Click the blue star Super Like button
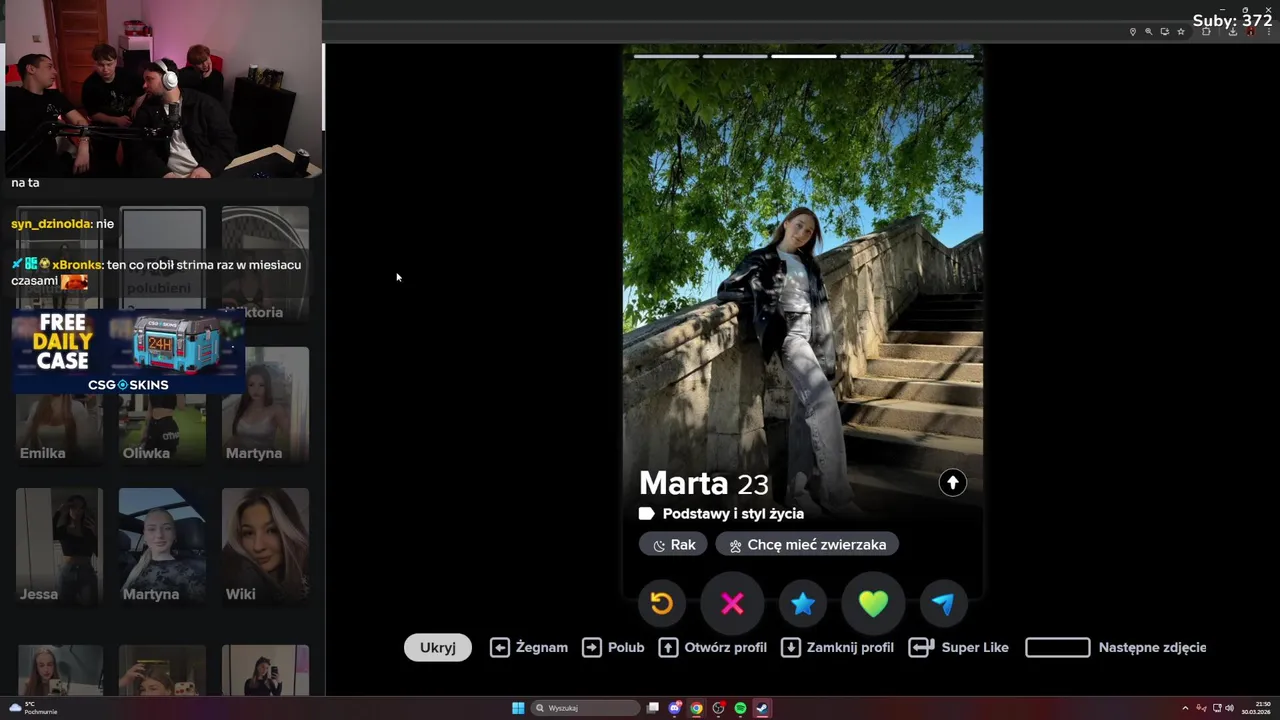Screen dimensions: 1280x720 coord(803,603)
